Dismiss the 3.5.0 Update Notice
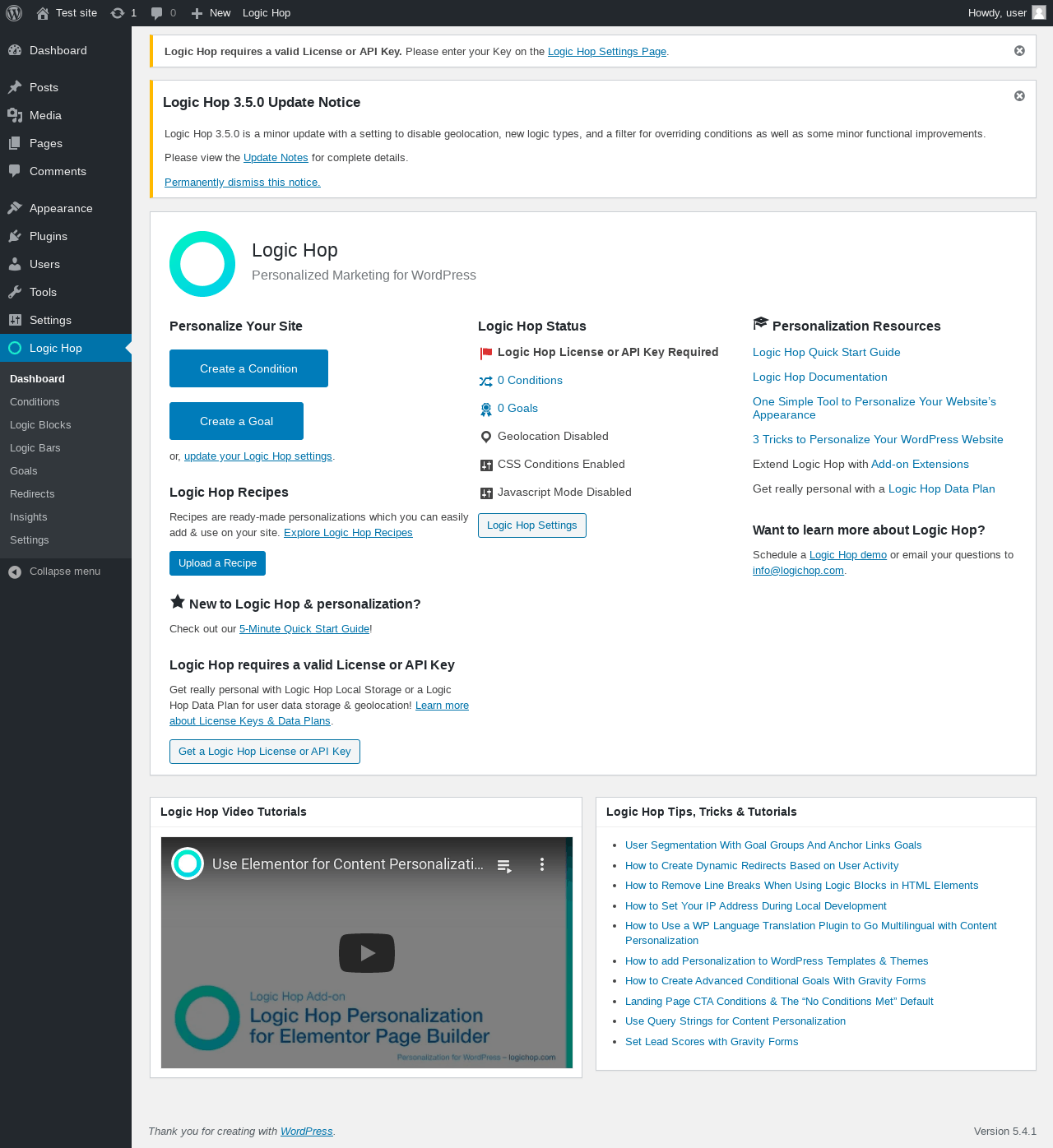The width and height of the screenshot is (1053, 1148). point(1019,96)
